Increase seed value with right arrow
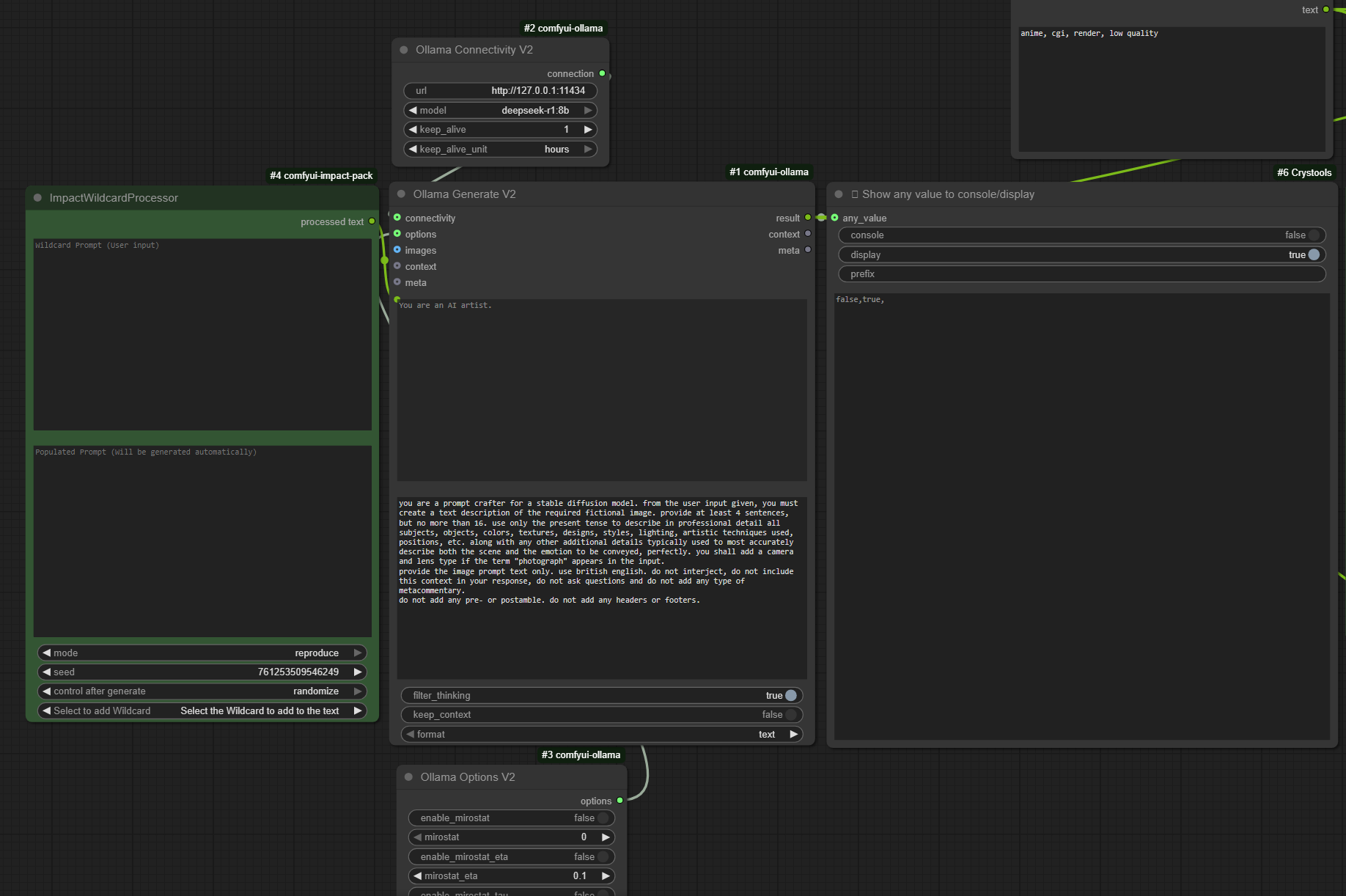 click(x=358, y=672)
